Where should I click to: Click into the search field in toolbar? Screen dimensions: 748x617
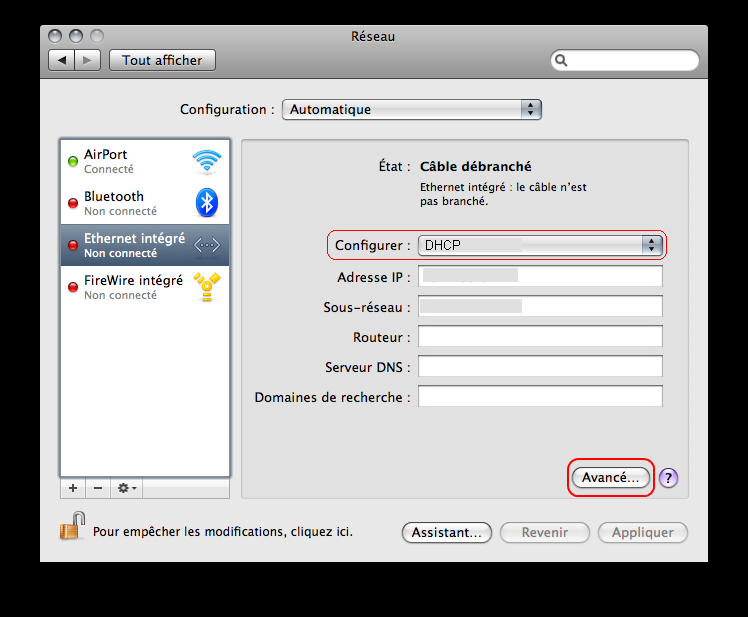click(x=625, y=60)
